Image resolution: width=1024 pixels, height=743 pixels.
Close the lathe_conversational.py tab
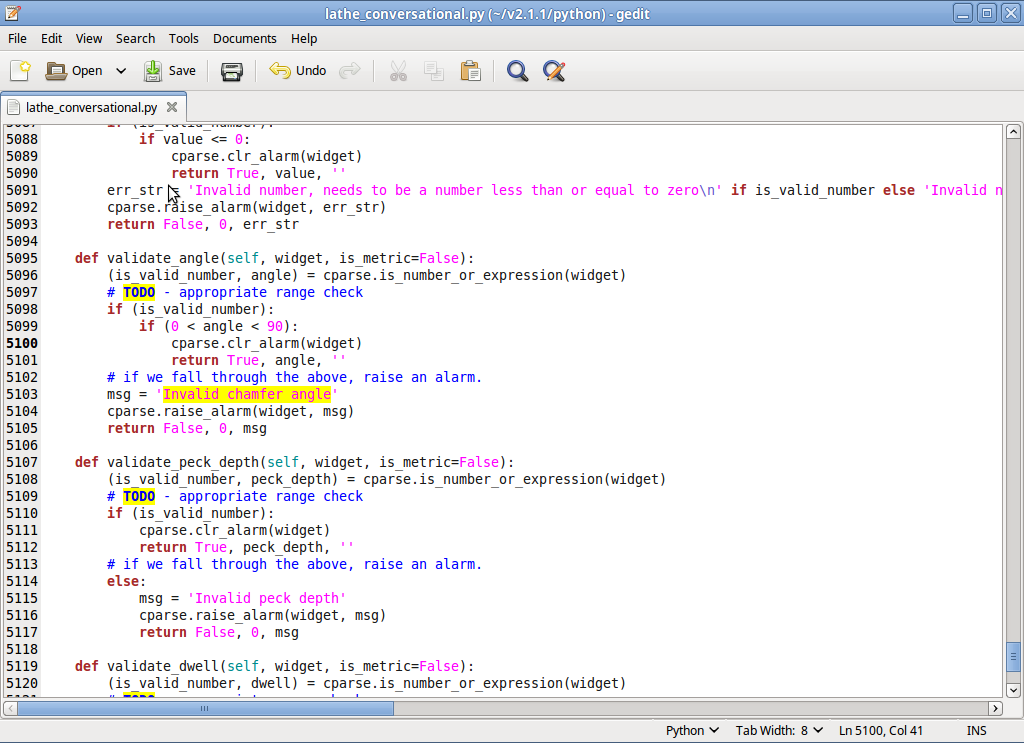(172, 107)
